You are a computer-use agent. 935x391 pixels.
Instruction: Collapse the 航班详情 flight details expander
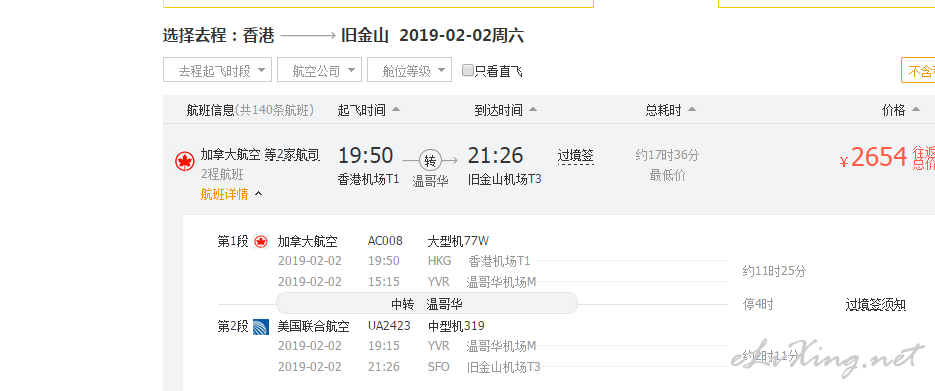pos(231,194)
